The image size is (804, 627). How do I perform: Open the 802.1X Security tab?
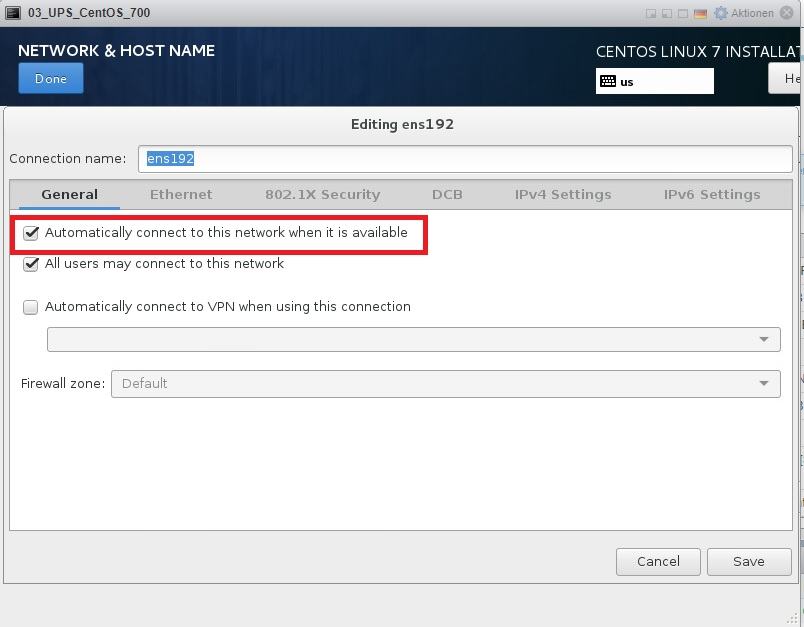click(323, 195)
